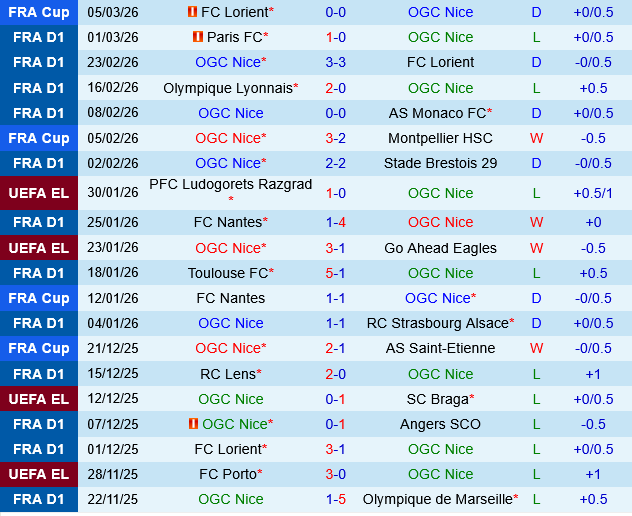Click the UEFA EL label in the 30/01/26 row
Image resolution: width=632 pixels, height=516 pixels.
click(39, 193)
